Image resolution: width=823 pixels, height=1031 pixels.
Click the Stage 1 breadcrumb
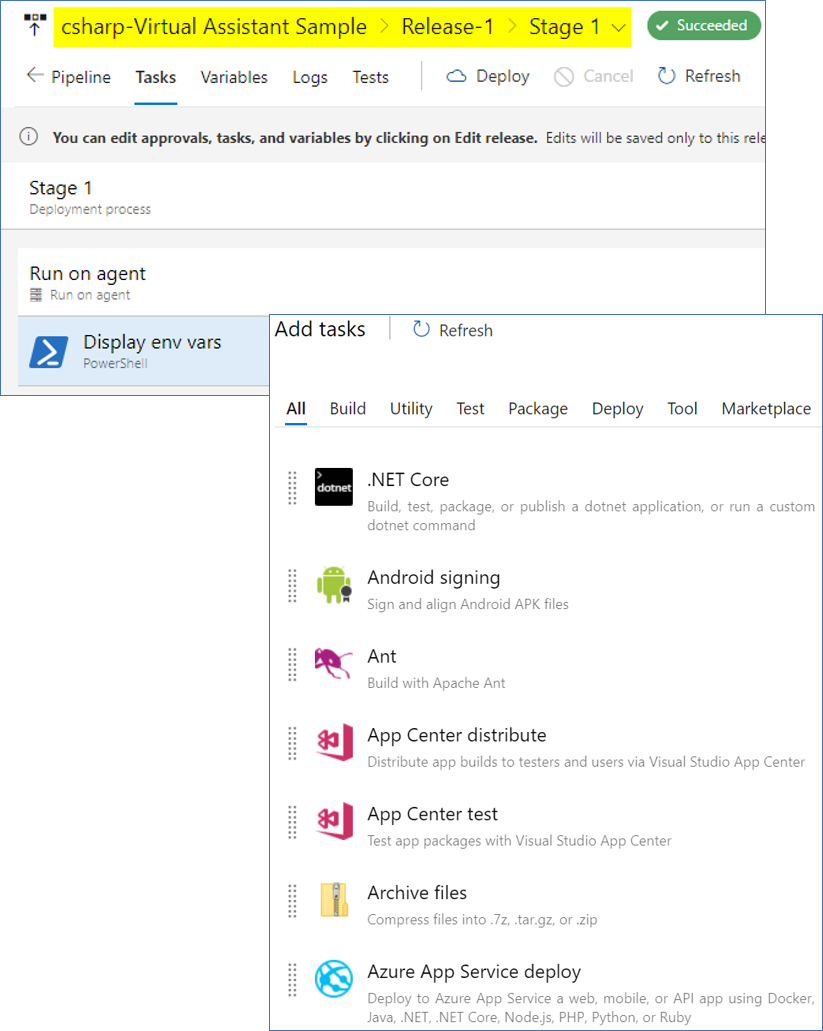pyautogui.click(x=565, y=27)
